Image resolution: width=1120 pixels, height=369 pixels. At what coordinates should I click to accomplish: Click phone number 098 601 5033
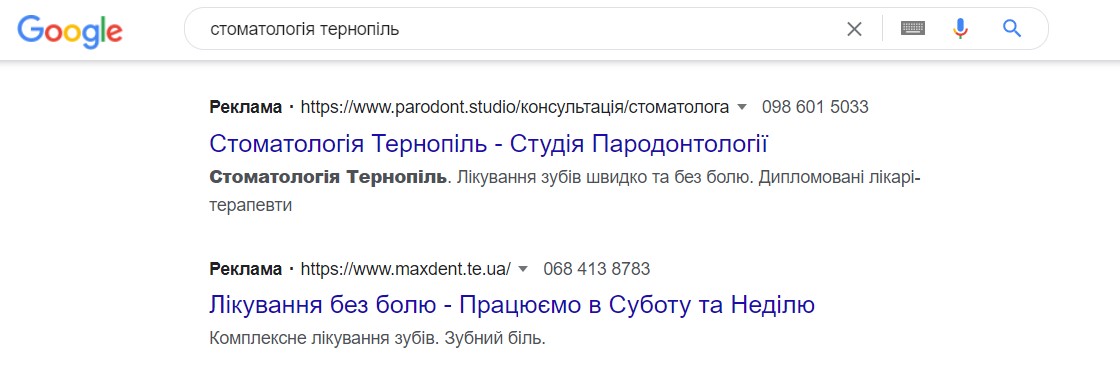(x=815, y=108)
